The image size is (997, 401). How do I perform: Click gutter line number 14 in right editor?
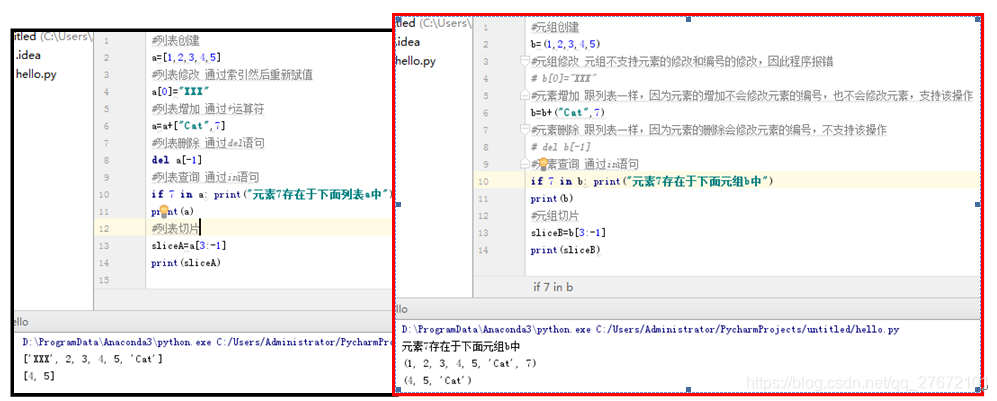(485, 250)
